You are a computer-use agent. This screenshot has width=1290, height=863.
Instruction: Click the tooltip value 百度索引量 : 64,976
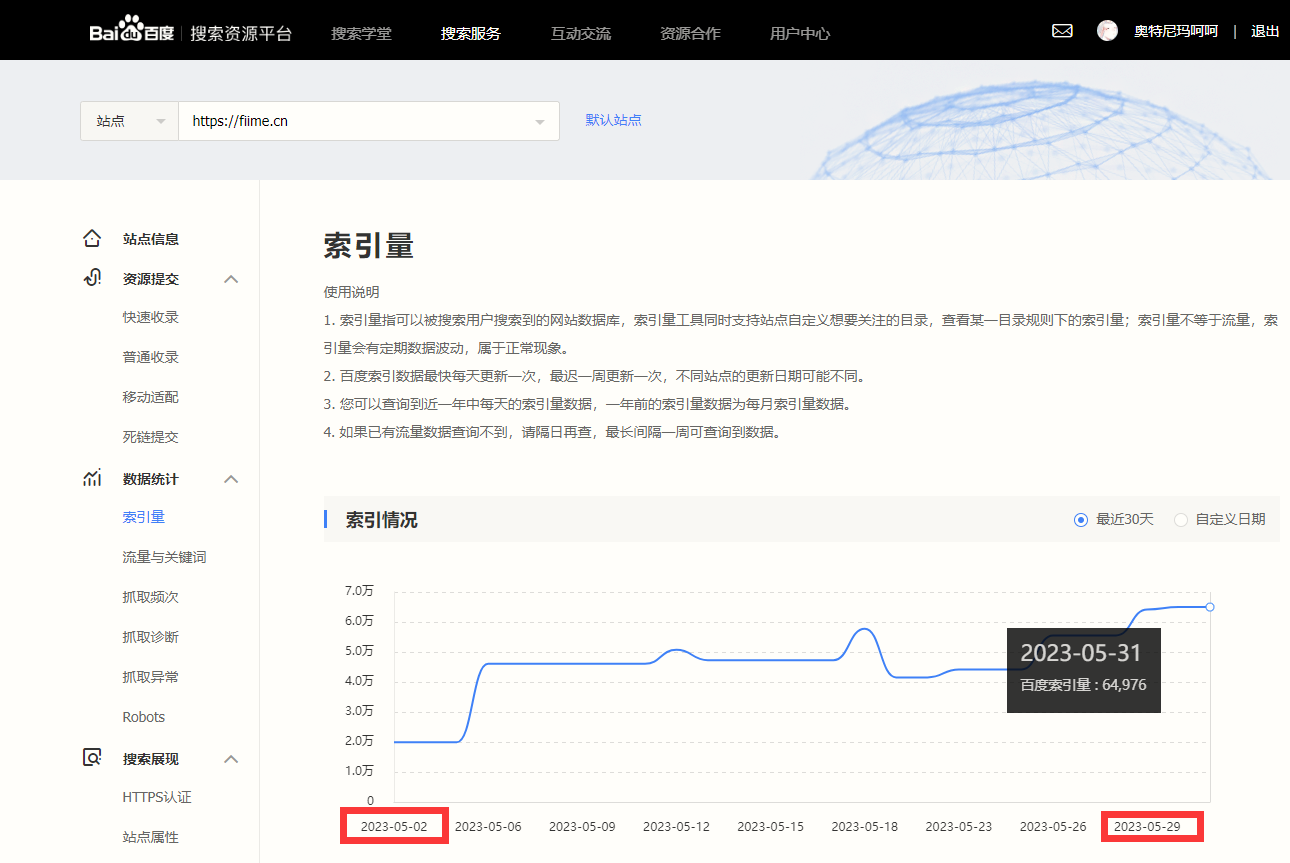(1083, 685)
